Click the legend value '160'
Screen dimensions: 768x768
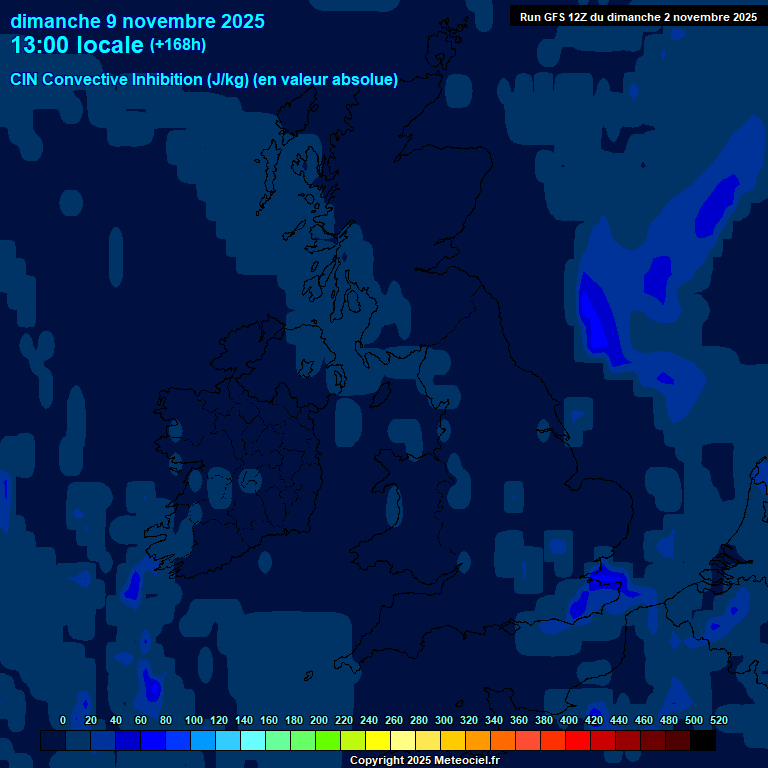(x=268, y=720)
